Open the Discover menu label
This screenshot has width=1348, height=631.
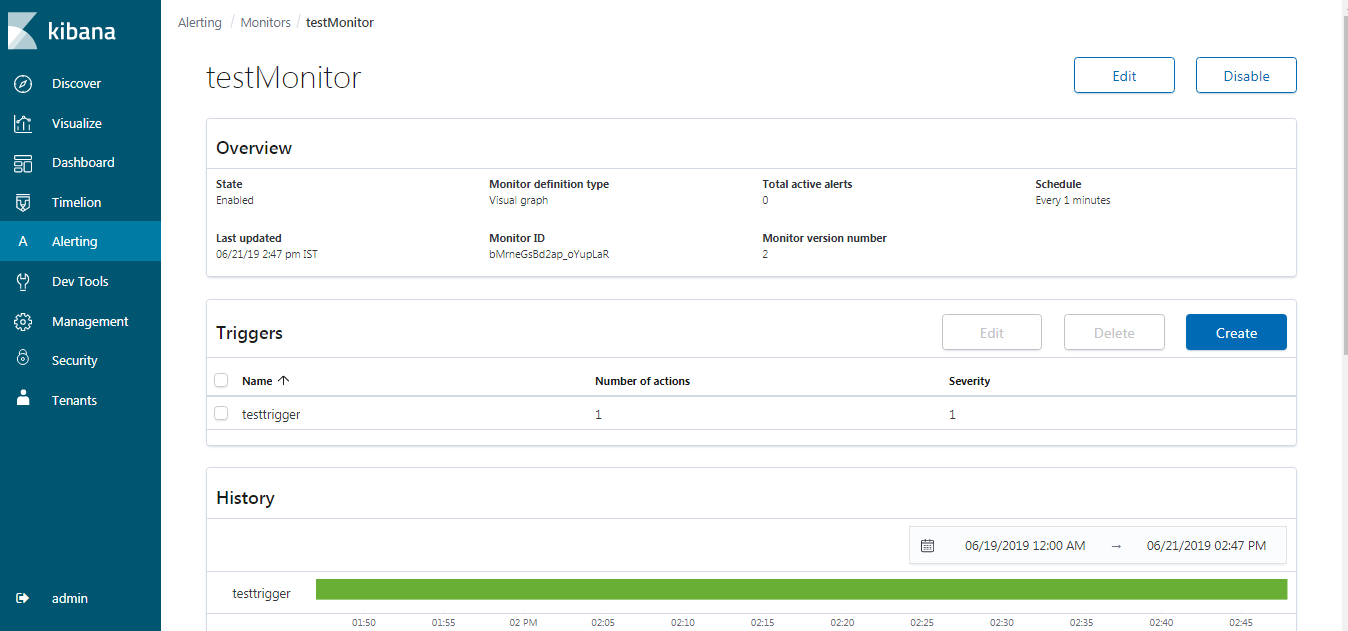[x=76, y=84]
